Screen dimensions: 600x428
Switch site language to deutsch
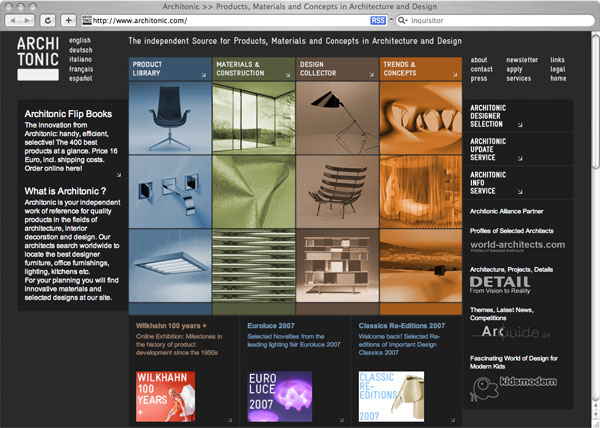(x=80, y=50)
